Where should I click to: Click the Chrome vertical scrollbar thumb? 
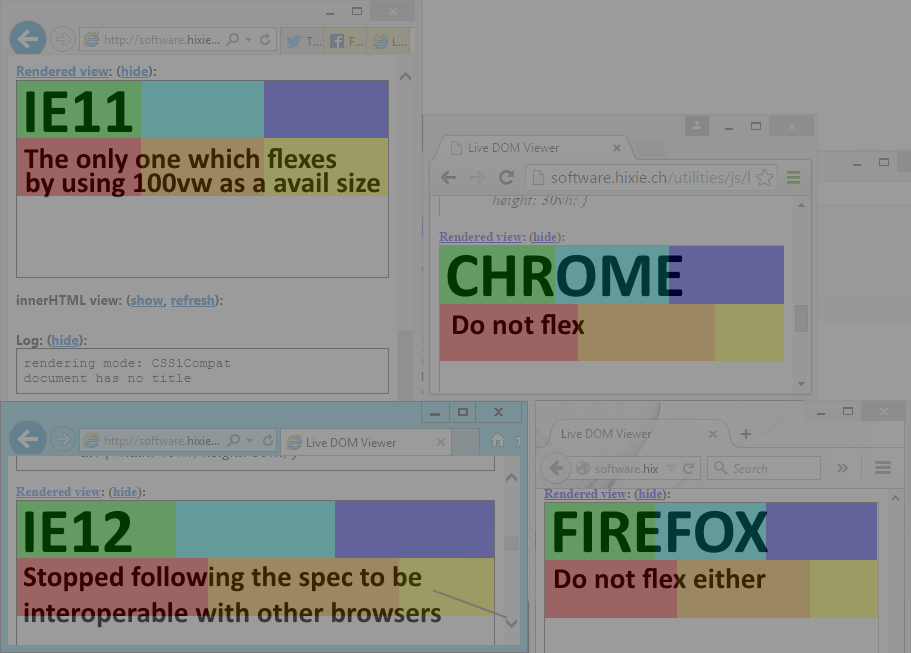[801, 318]
